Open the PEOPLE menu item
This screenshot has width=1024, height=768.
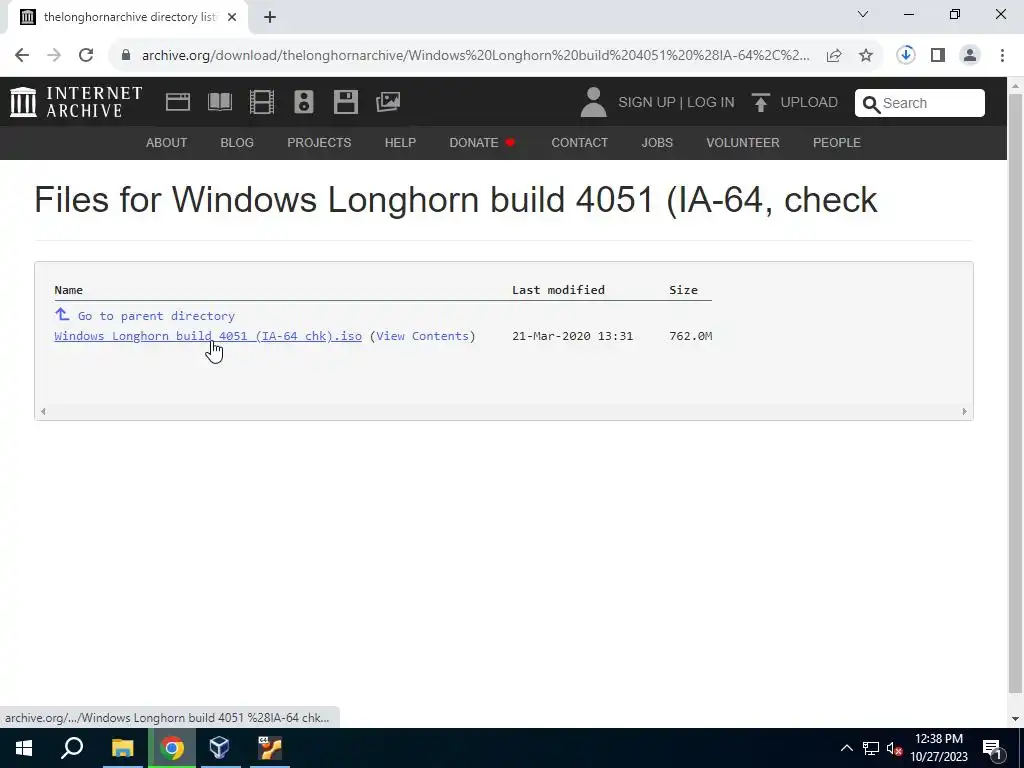coord(837,142)
